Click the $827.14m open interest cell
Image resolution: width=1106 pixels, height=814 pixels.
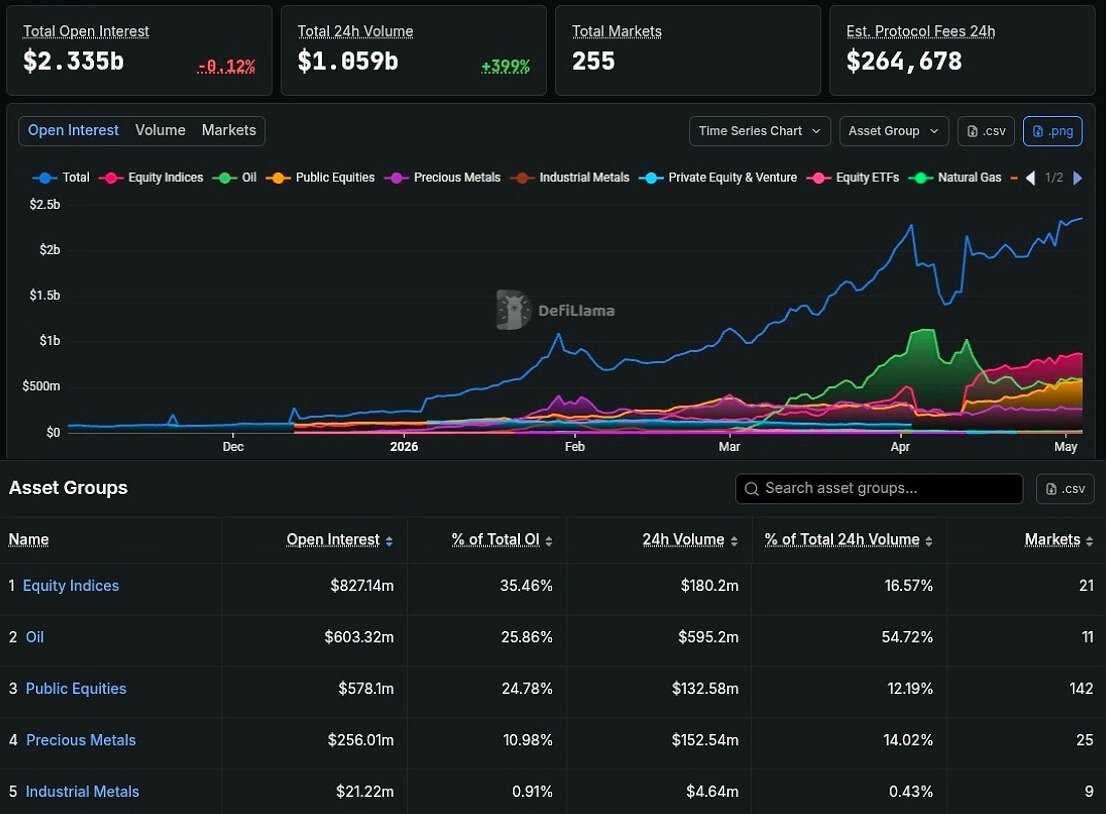coord(362,585)
